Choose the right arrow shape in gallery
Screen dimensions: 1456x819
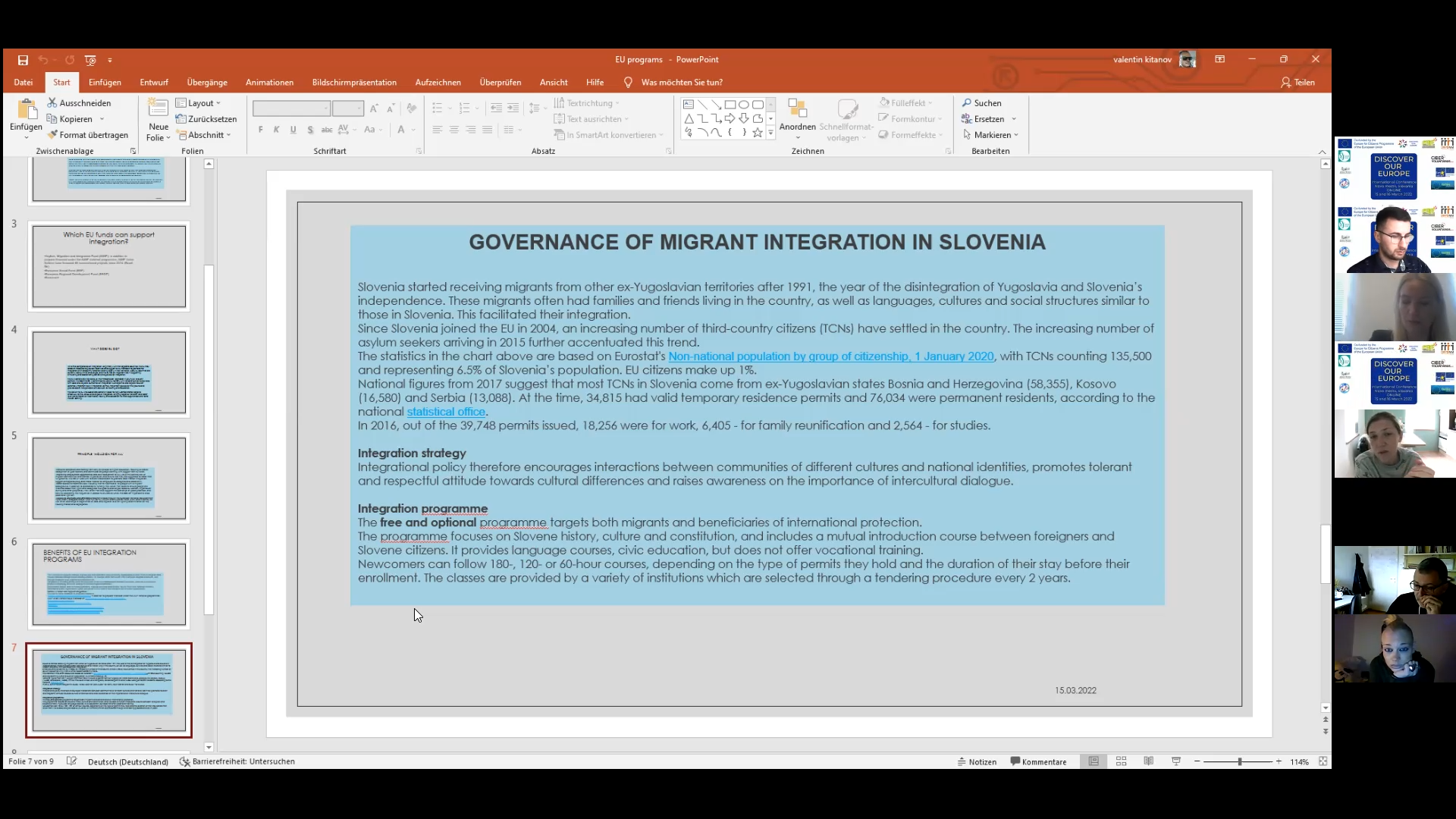coord(730,119)
